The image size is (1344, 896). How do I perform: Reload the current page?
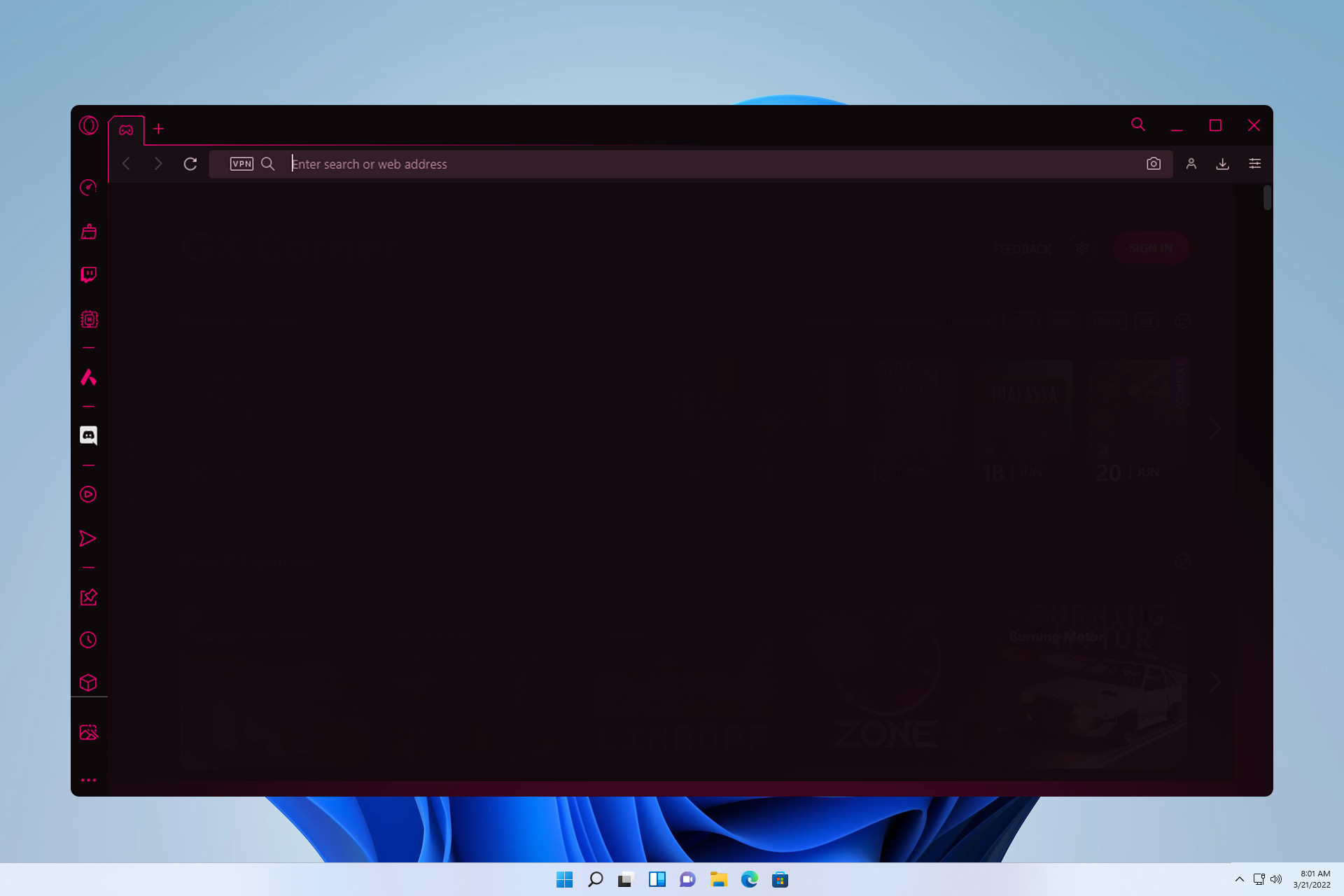(190, 164)
